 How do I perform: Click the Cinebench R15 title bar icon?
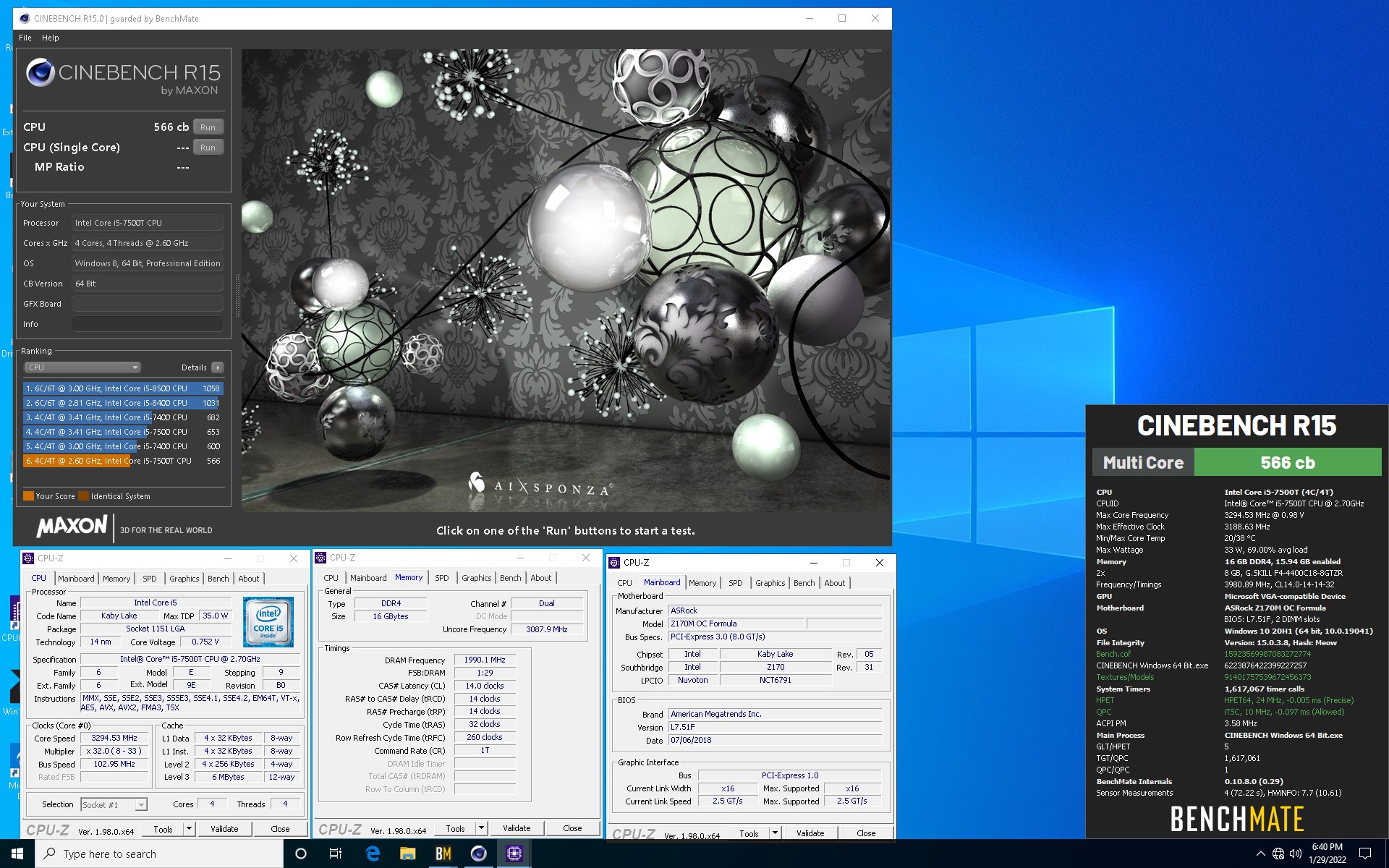[25, 18]
